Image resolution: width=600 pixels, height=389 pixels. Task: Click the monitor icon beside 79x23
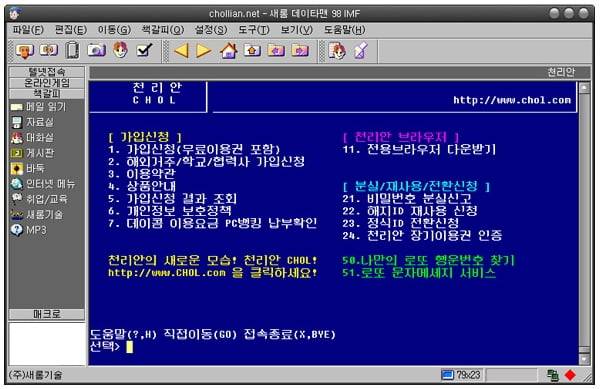pos(447,375)
